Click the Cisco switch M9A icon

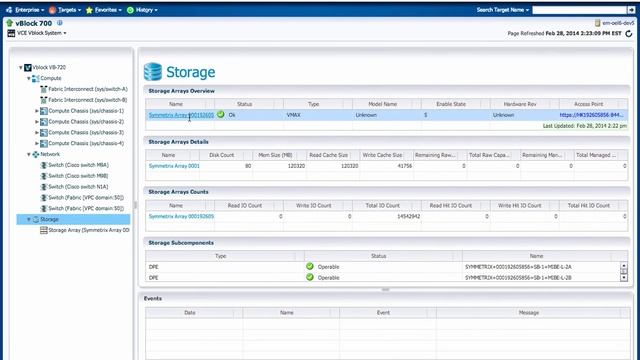[44, 165]
